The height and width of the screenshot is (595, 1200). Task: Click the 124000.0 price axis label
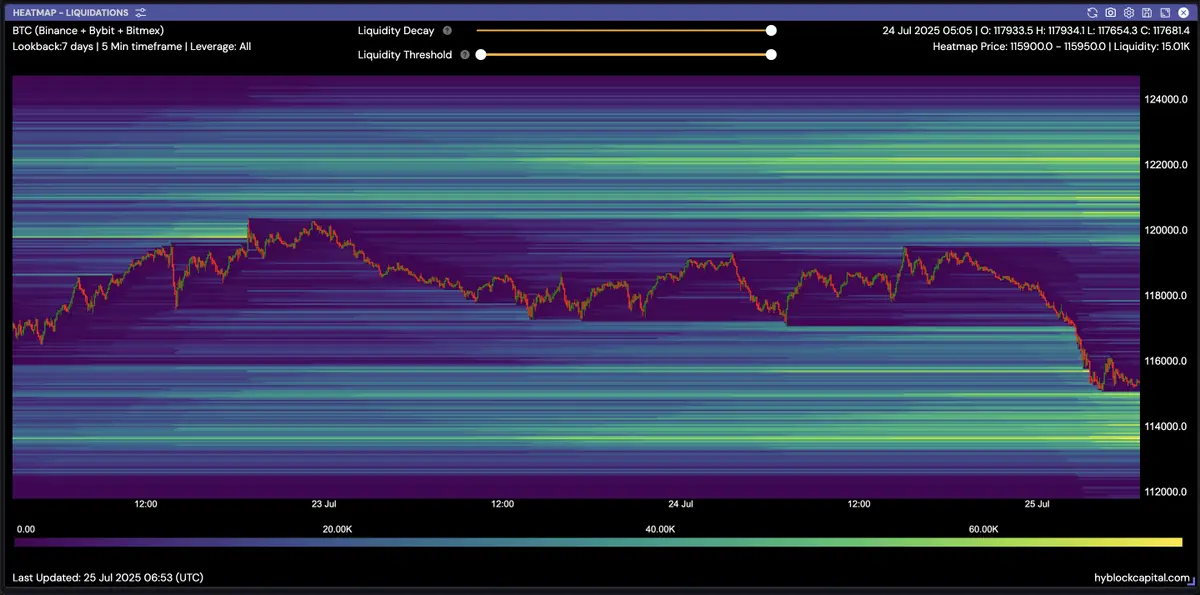1166,99
